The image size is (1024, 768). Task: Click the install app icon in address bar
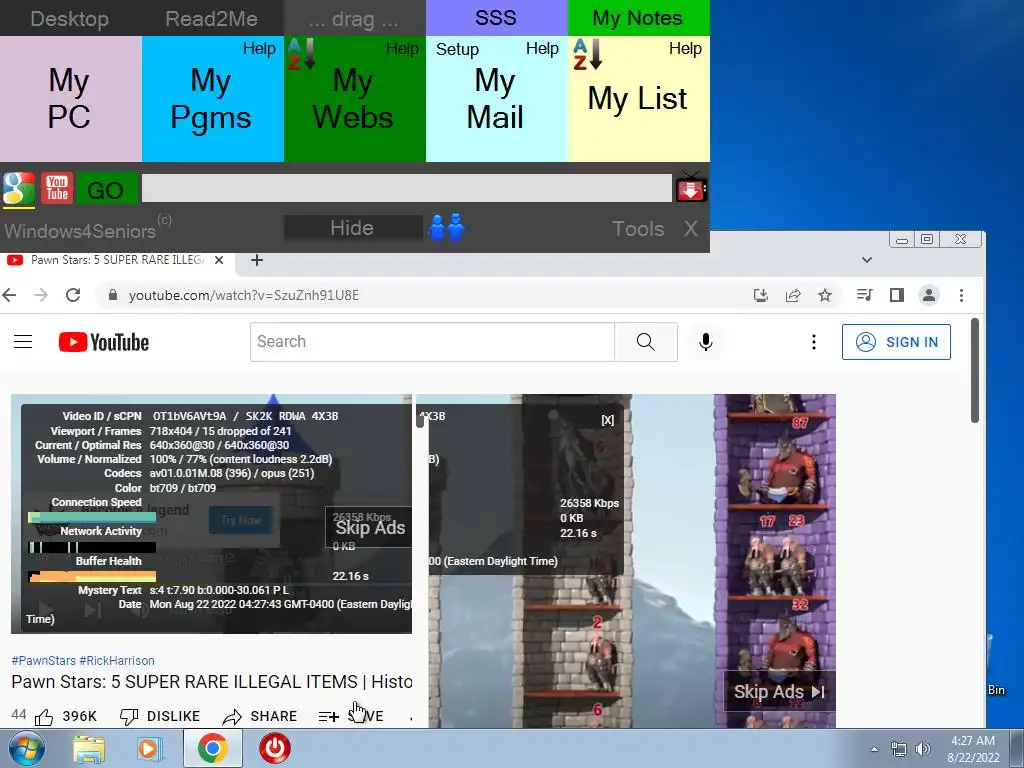(x=760, y=295)
